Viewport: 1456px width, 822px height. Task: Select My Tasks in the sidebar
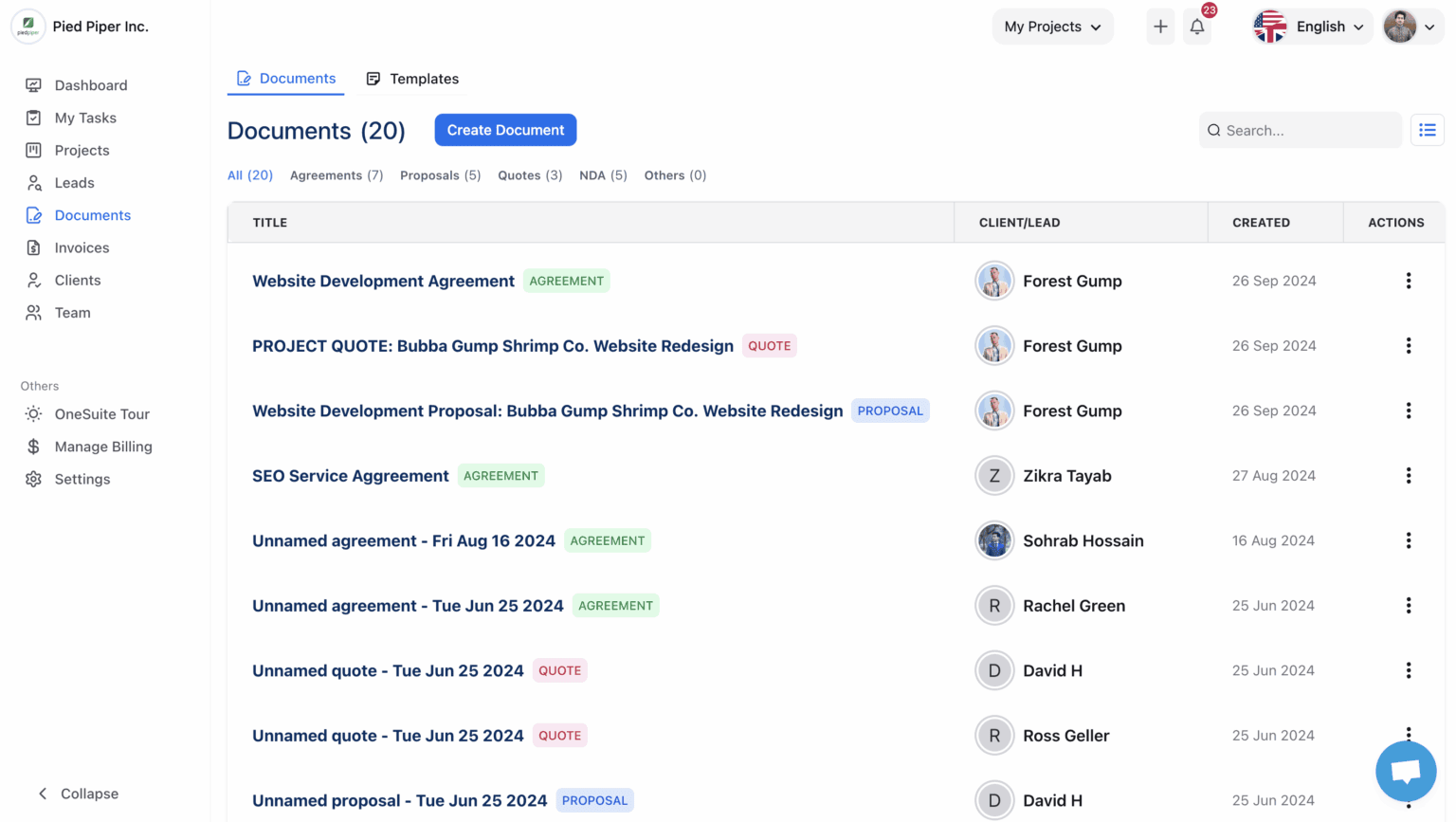(87, 118)
